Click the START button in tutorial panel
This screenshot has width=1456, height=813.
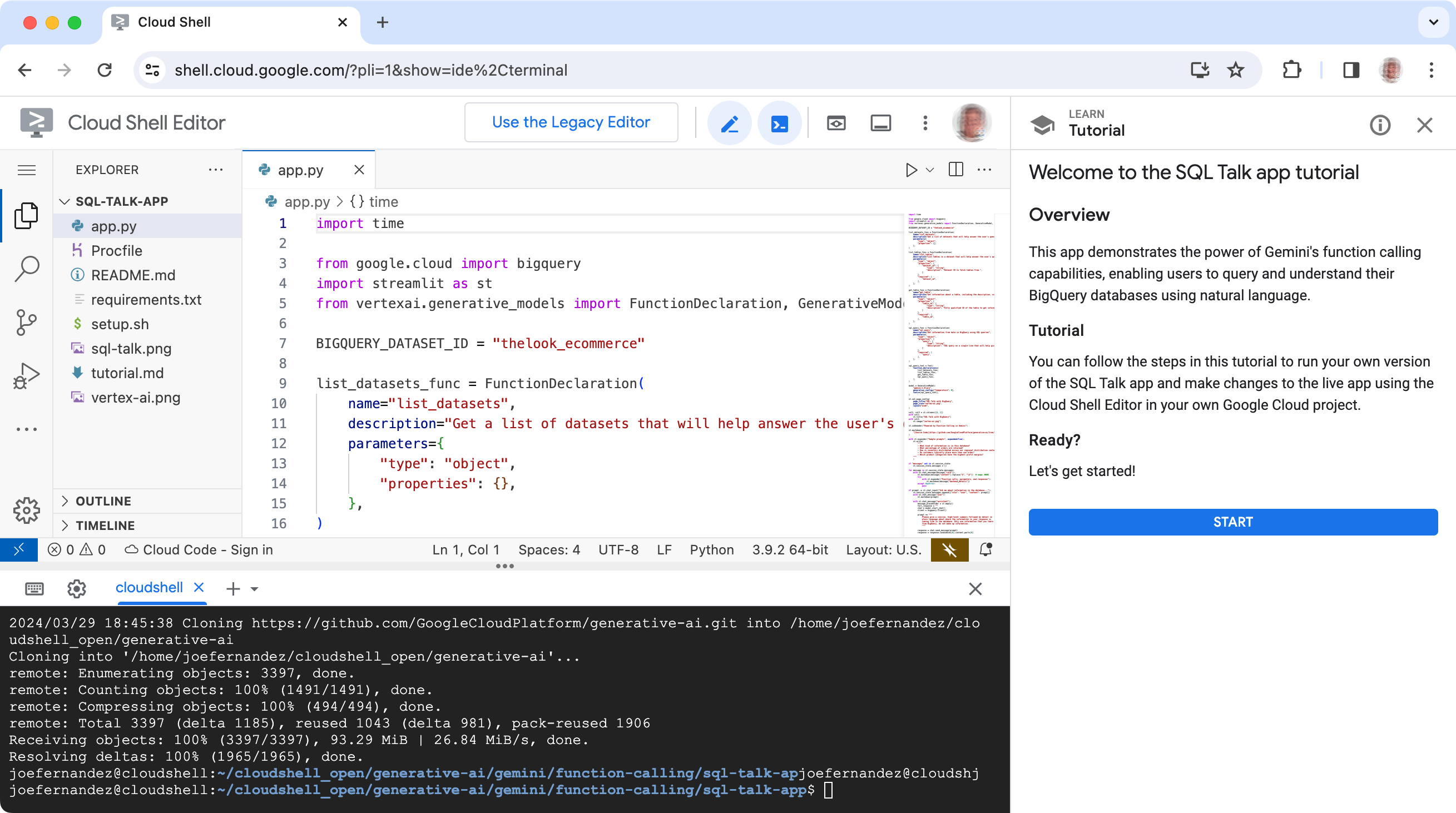tap(1232, 521)
